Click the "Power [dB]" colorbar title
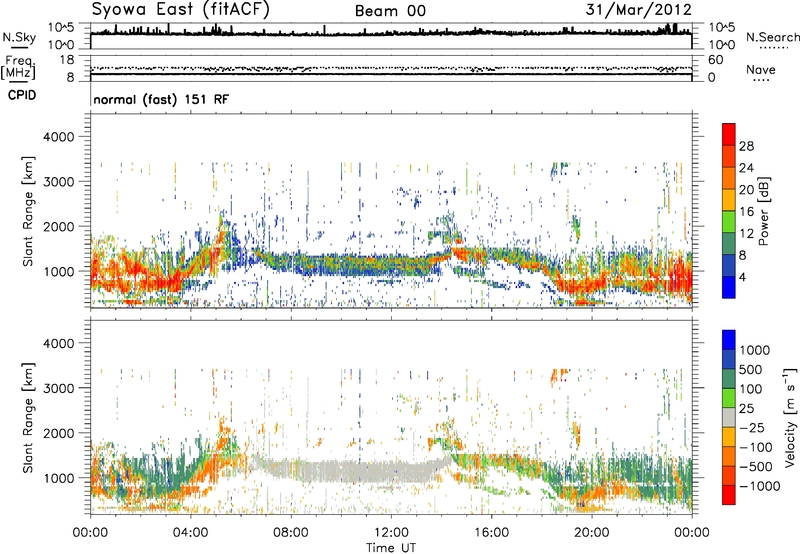Image resolution: width=800 pixels, height=554 pixels. tap(764, 211)
